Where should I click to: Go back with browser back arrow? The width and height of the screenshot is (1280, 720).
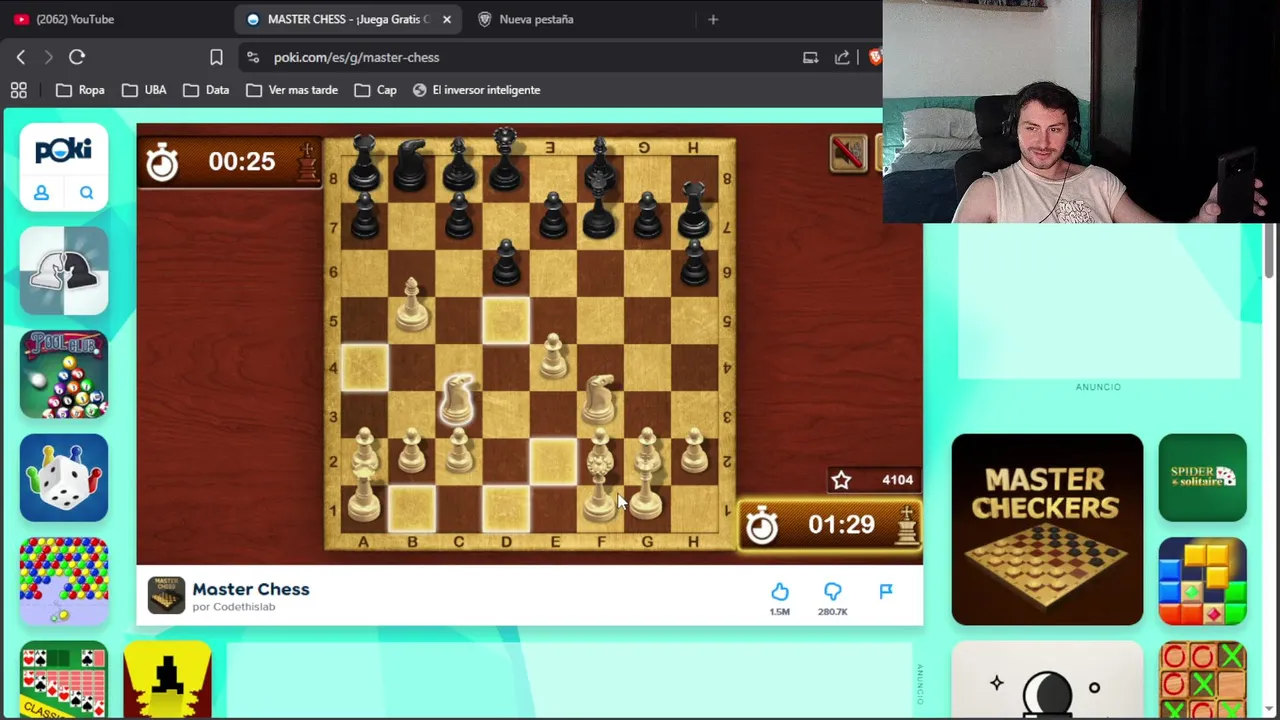21,57
